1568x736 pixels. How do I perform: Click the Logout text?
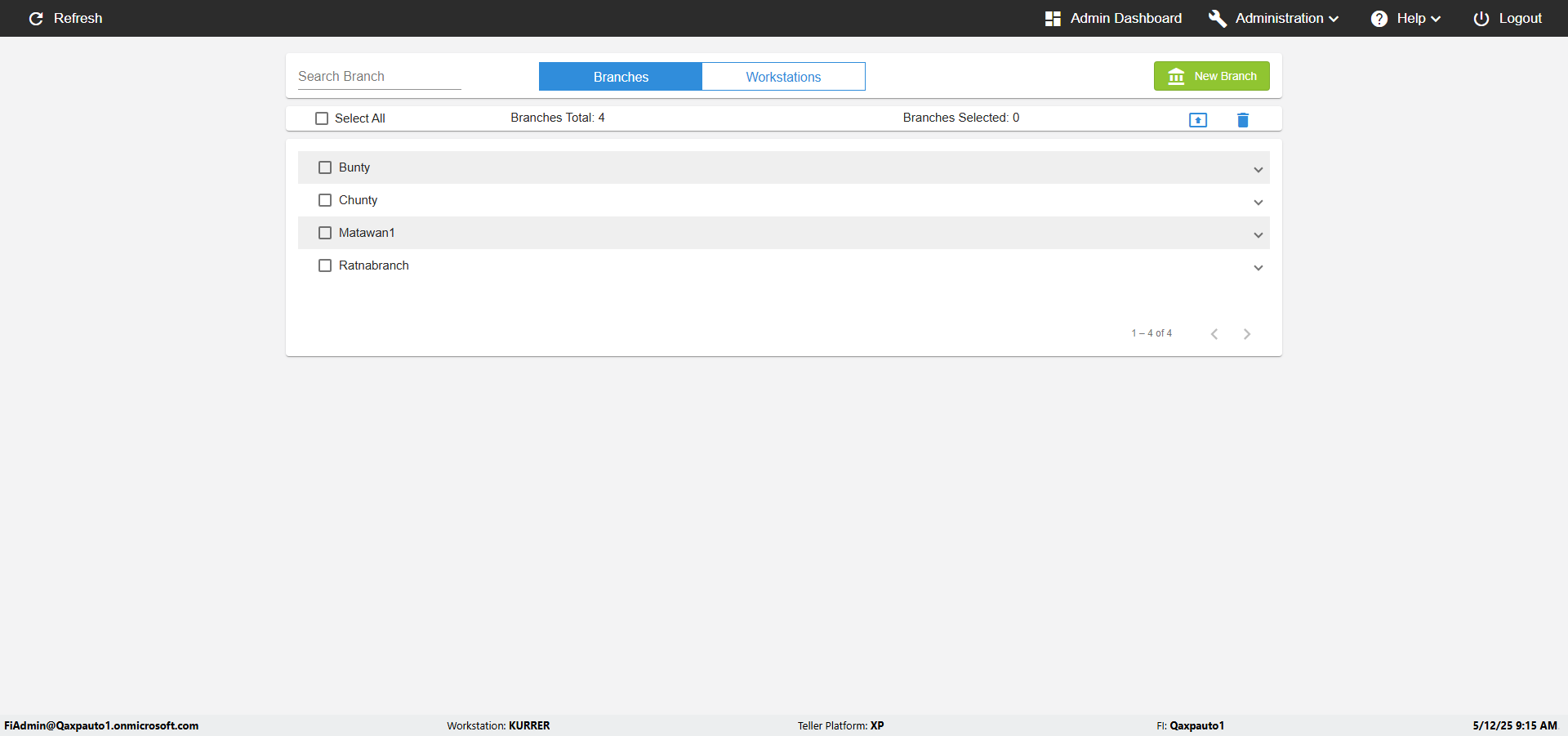(1521, 18)
